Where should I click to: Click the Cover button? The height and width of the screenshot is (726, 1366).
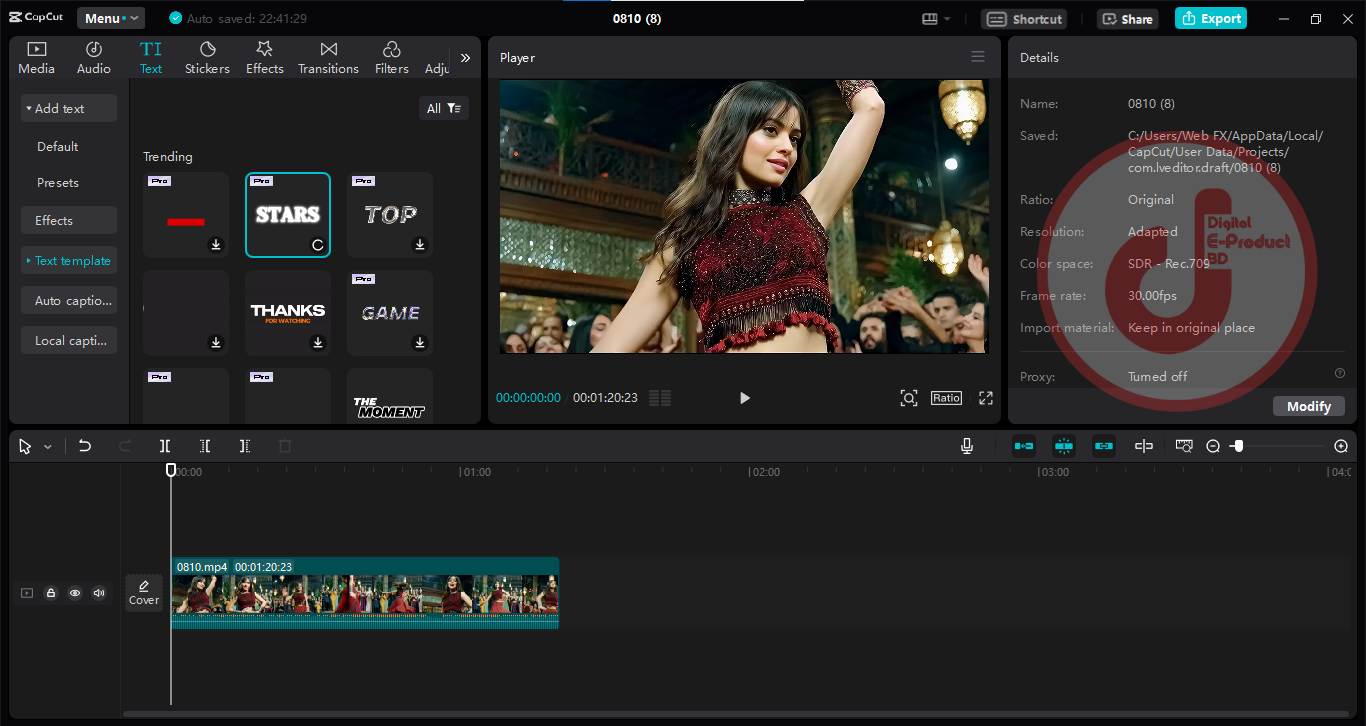click(144, 592)
